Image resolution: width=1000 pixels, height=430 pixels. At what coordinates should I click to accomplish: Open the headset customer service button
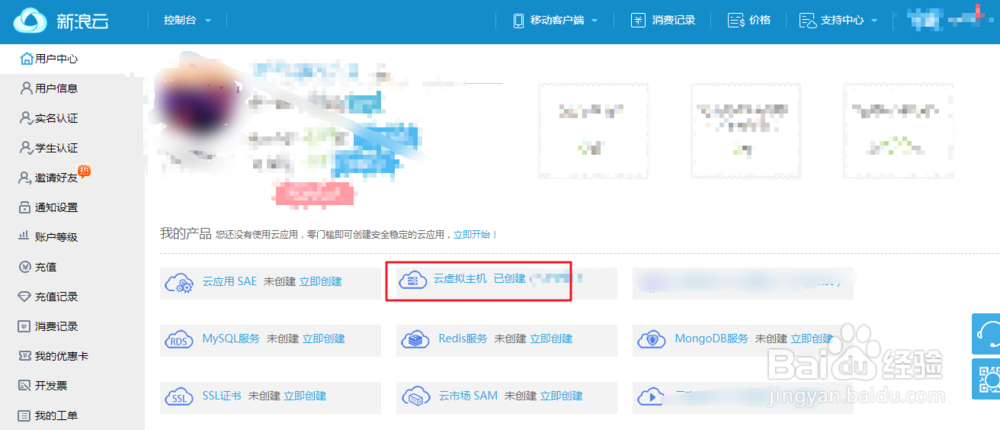click(x=986, y=334)
